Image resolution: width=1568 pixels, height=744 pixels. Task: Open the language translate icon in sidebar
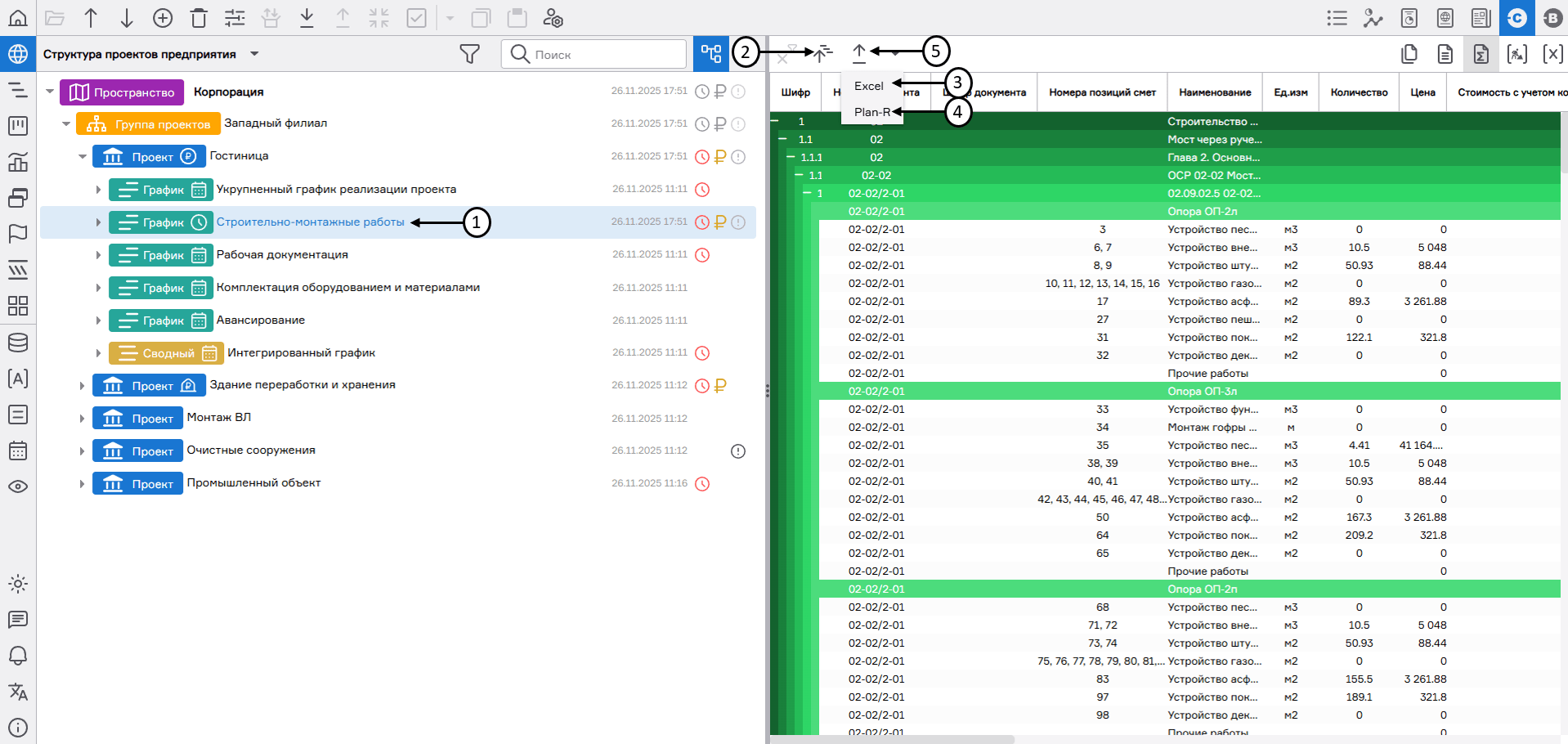click(x=18, y=692)
